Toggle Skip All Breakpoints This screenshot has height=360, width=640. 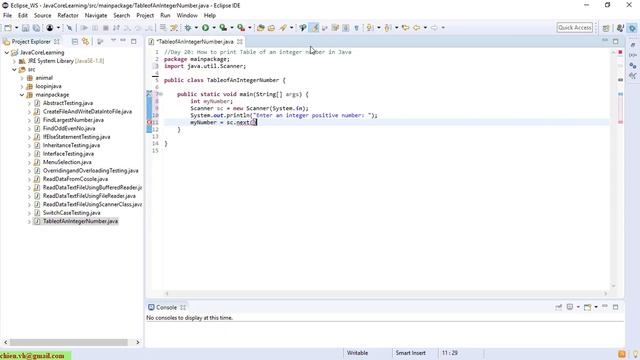point(69,28)
